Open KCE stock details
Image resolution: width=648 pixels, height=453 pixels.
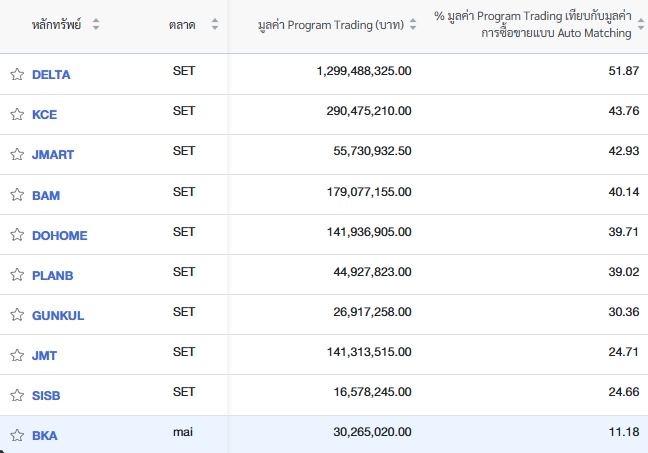(45, 114)
